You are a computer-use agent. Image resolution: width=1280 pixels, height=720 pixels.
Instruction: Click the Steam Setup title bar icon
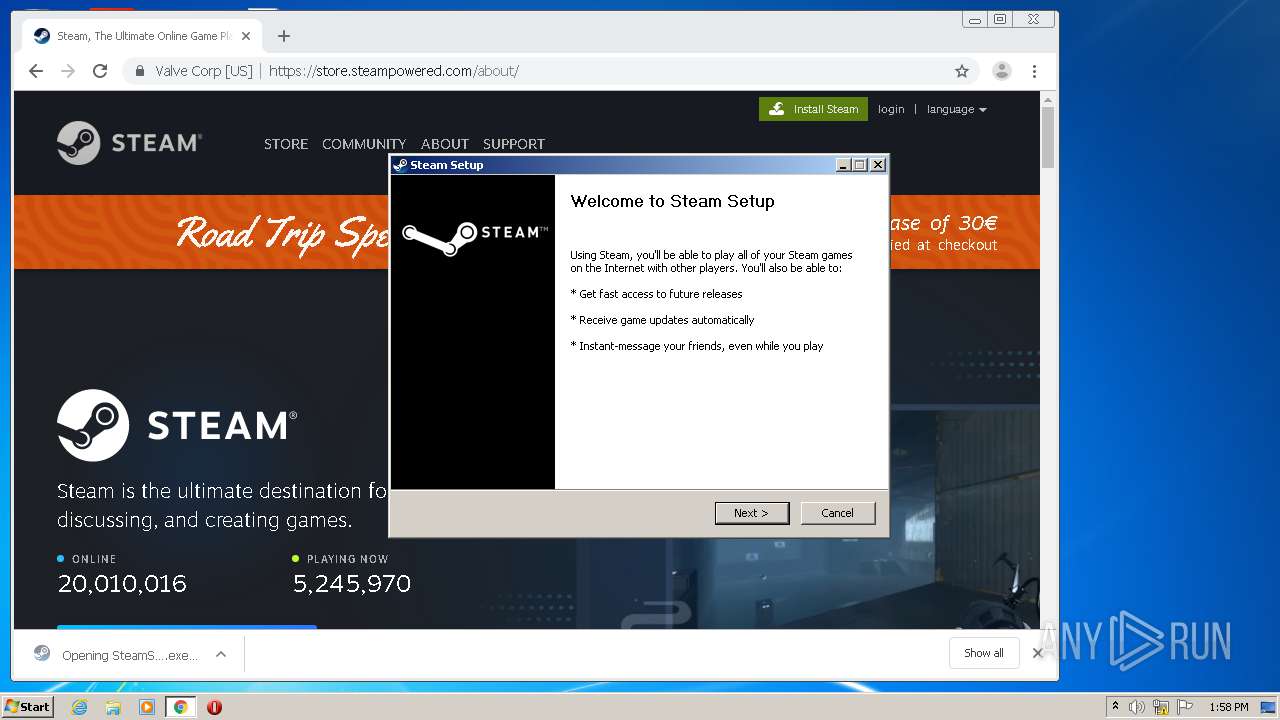[400, 165]
